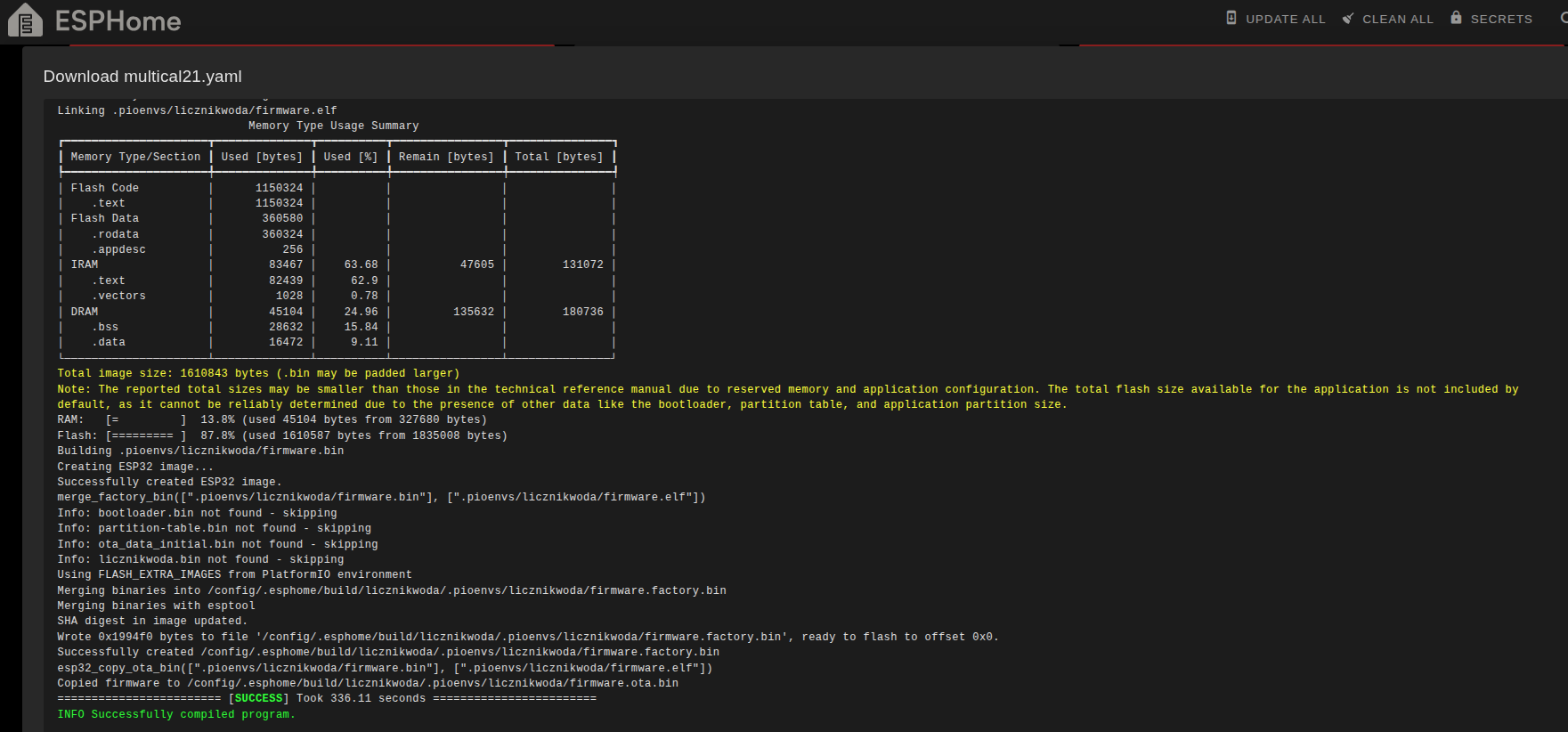
Task: Click the Flash usage progress bar
Action: pyautogui.click(x=146, y=435)
